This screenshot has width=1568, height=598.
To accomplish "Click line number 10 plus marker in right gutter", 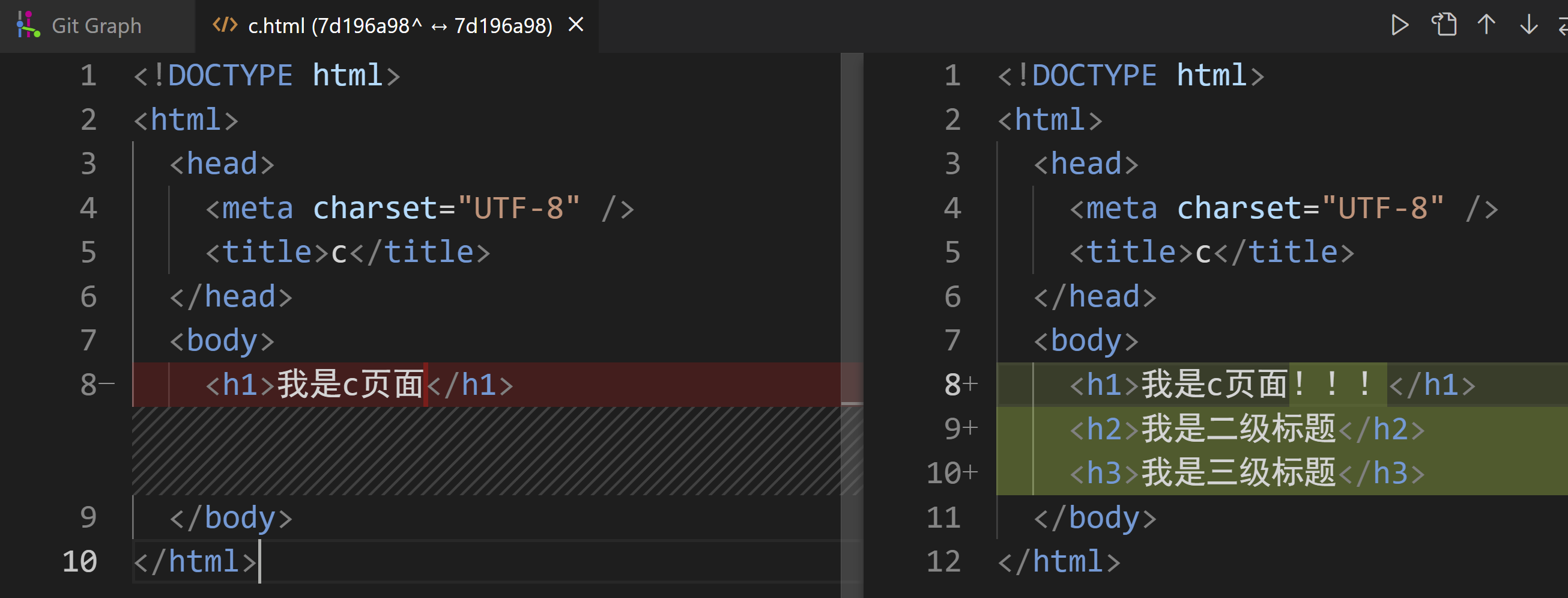I will [952, 473].
